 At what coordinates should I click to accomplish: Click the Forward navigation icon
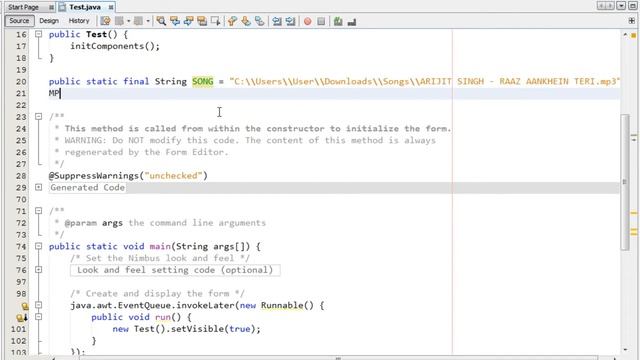coord(139,21)
